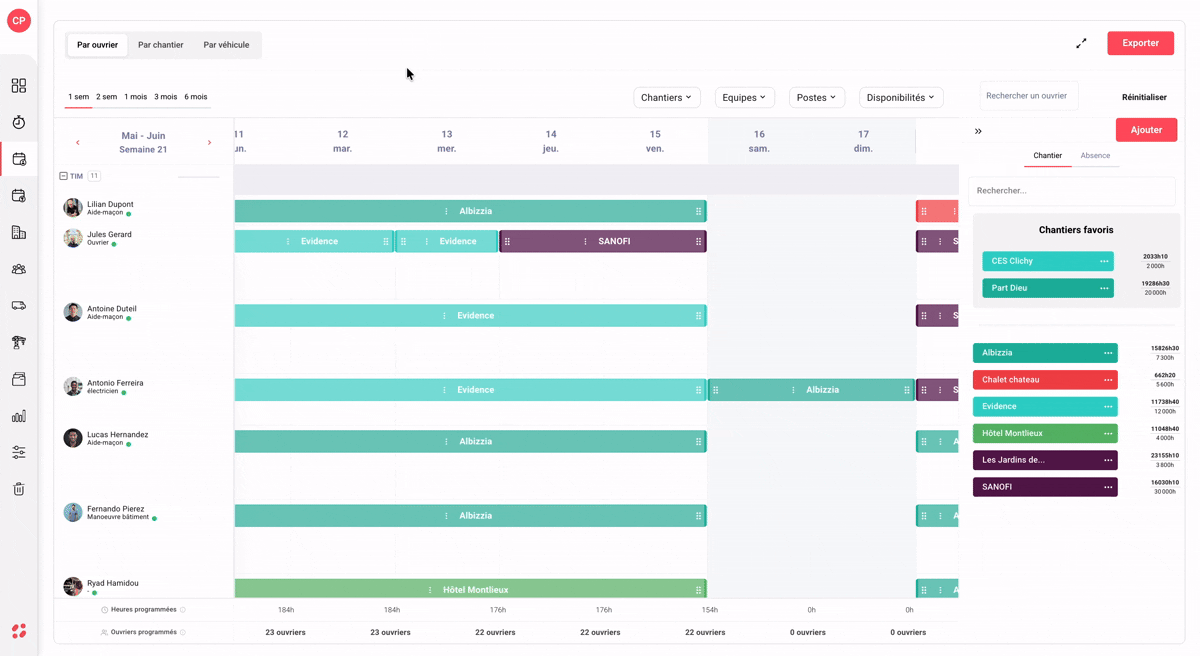This screenshot has height=656, width=1200.
Task: Open the Postes filter dropdown
Action: pyautogui.click(x=817, y=98)
